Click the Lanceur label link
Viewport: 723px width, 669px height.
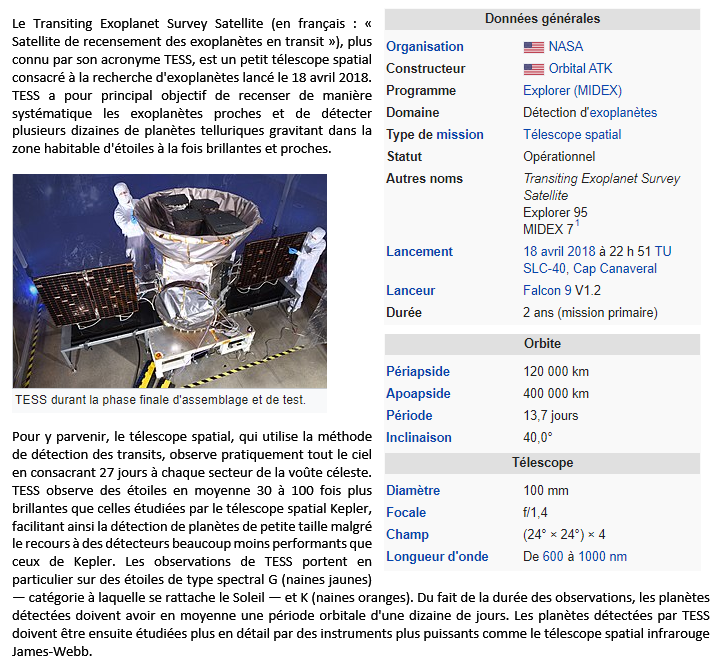tap(410, 291)
